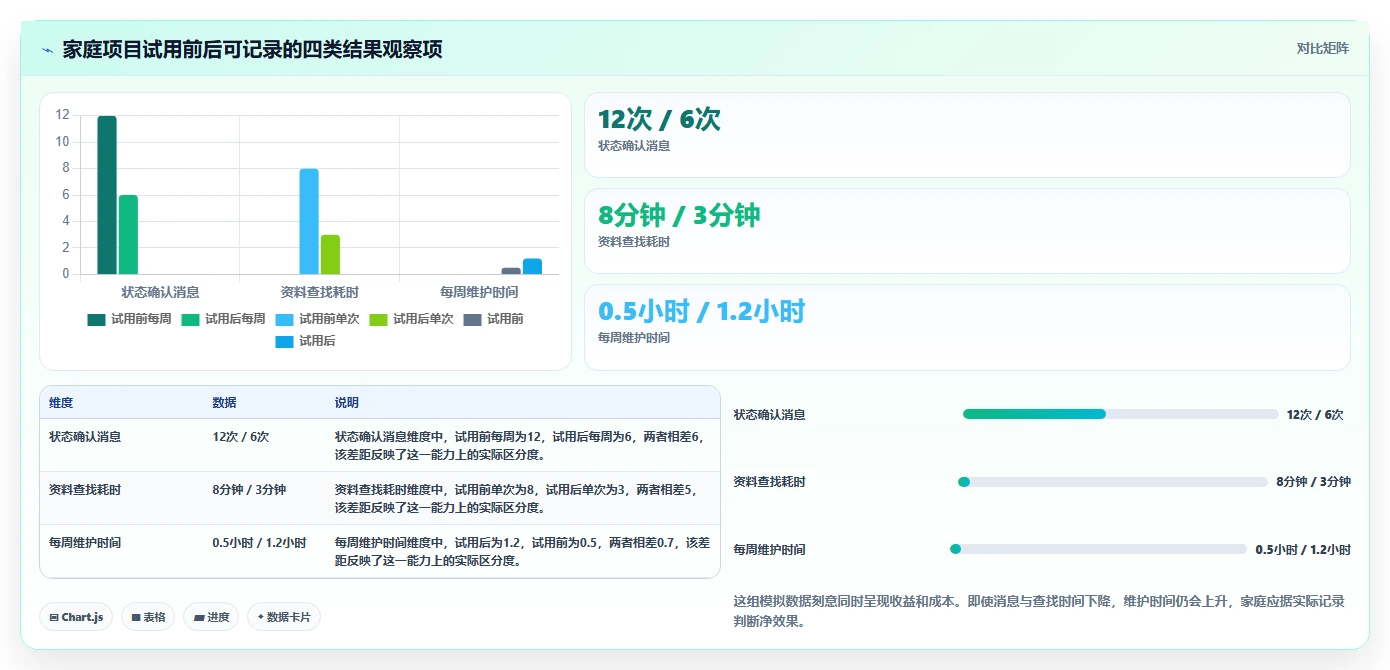The width and height of the screenshot is (1390, 670).
Task: Click the 0.5小时 / 1.2小时 progress value
Action: 1303,550
